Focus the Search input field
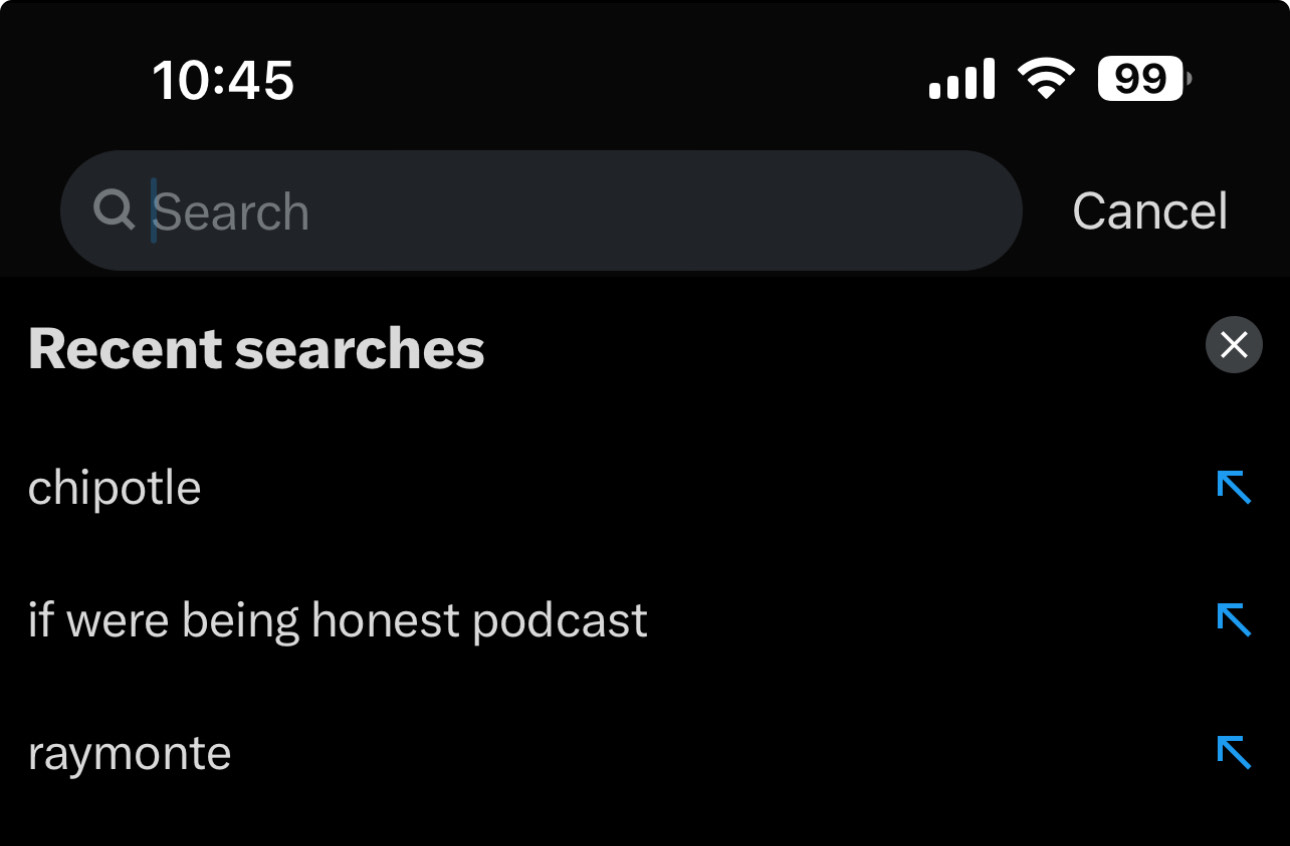This screenshot has height=846, width=1290. click(x=541, y=211)
